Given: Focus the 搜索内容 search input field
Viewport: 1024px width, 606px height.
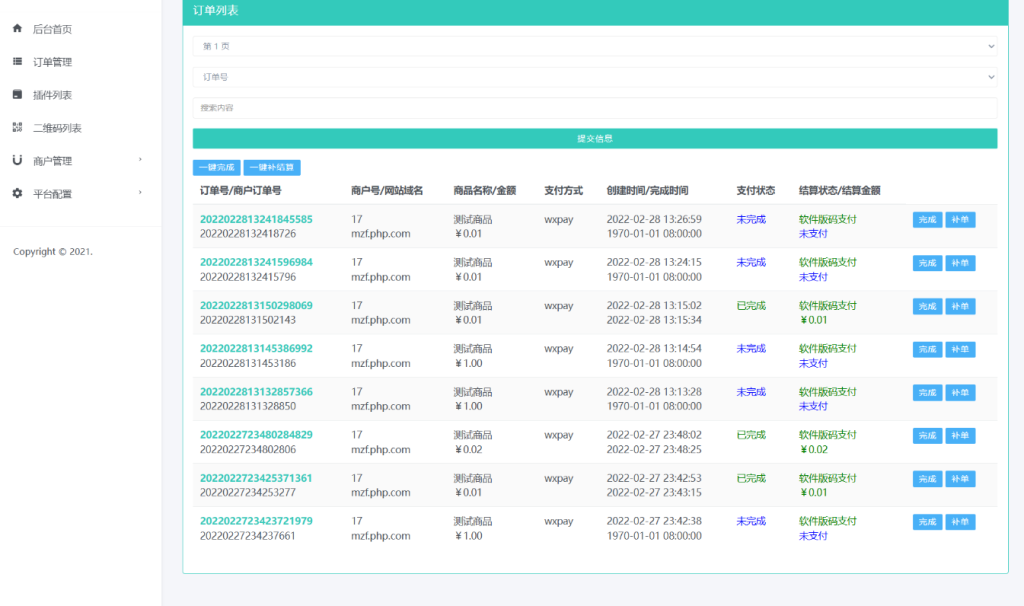Looking at the screenshot, I should pyautogui.click(x=594, y=108).
